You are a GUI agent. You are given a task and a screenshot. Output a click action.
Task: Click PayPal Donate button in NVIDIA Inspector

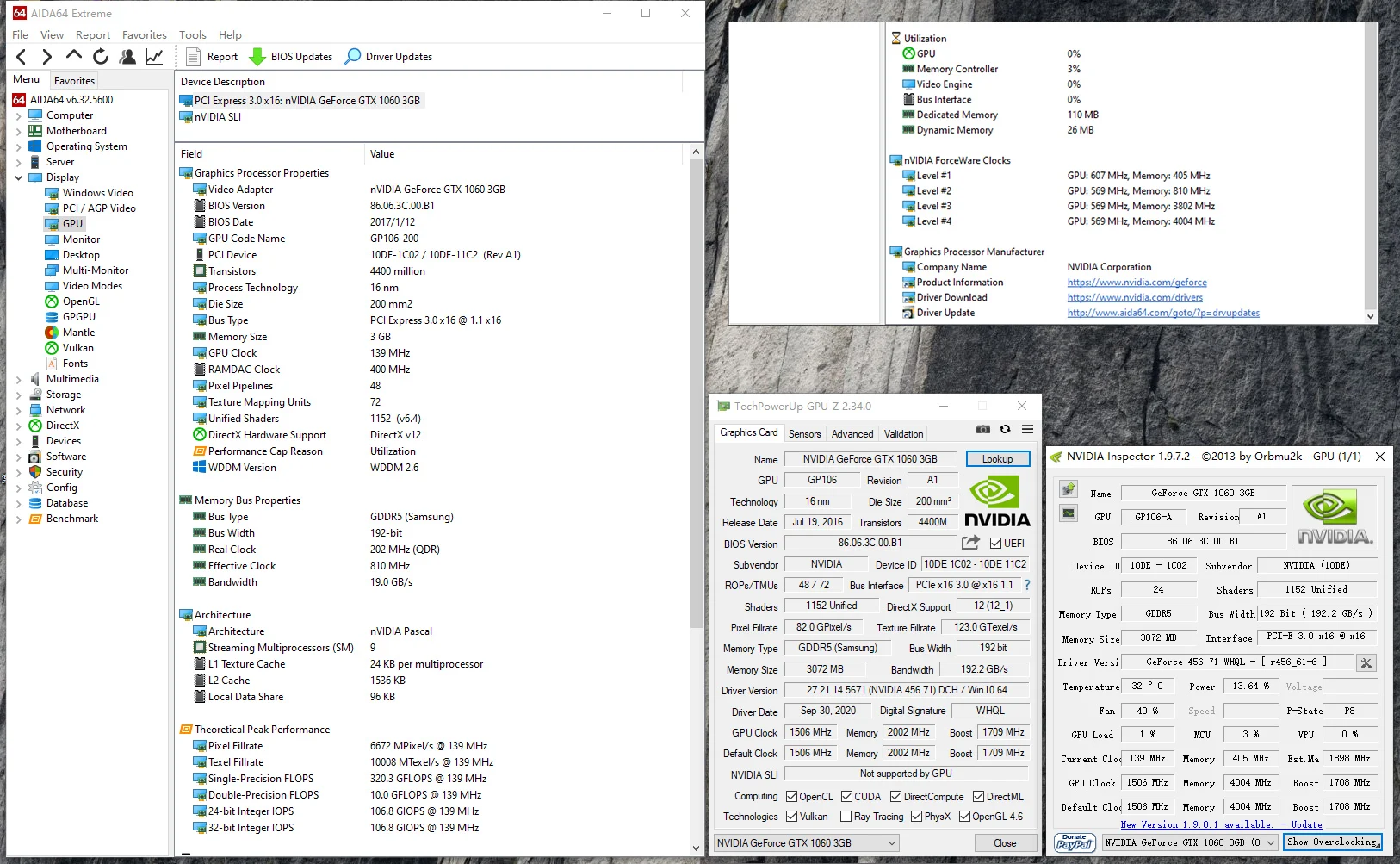pyautogui.click(x=1075, y=842)
